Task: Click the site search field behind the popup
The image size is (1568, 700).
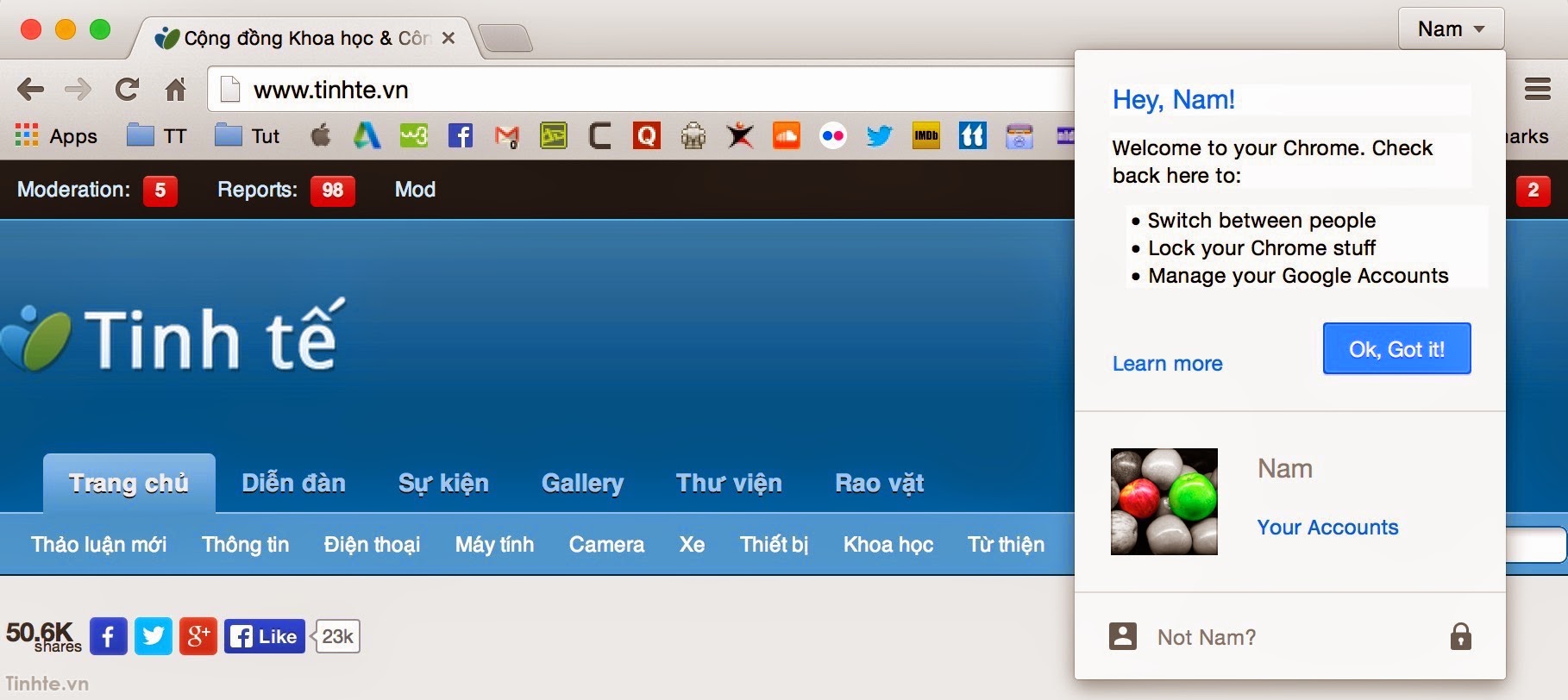Action: pos(1535,545)
